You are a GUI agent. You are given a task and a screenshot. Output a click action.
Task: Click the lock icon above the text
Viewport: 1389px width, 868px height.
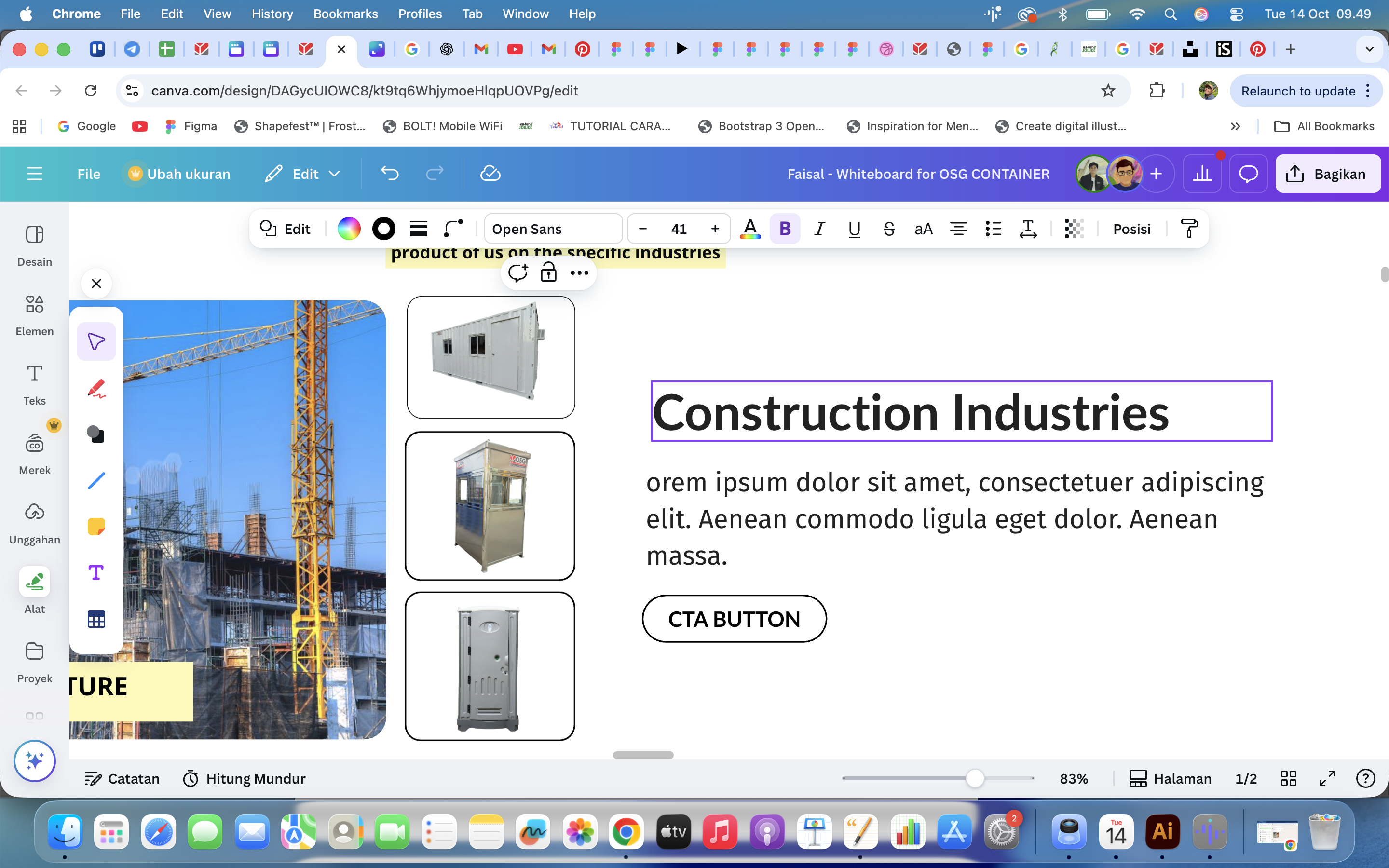point(548,272)
